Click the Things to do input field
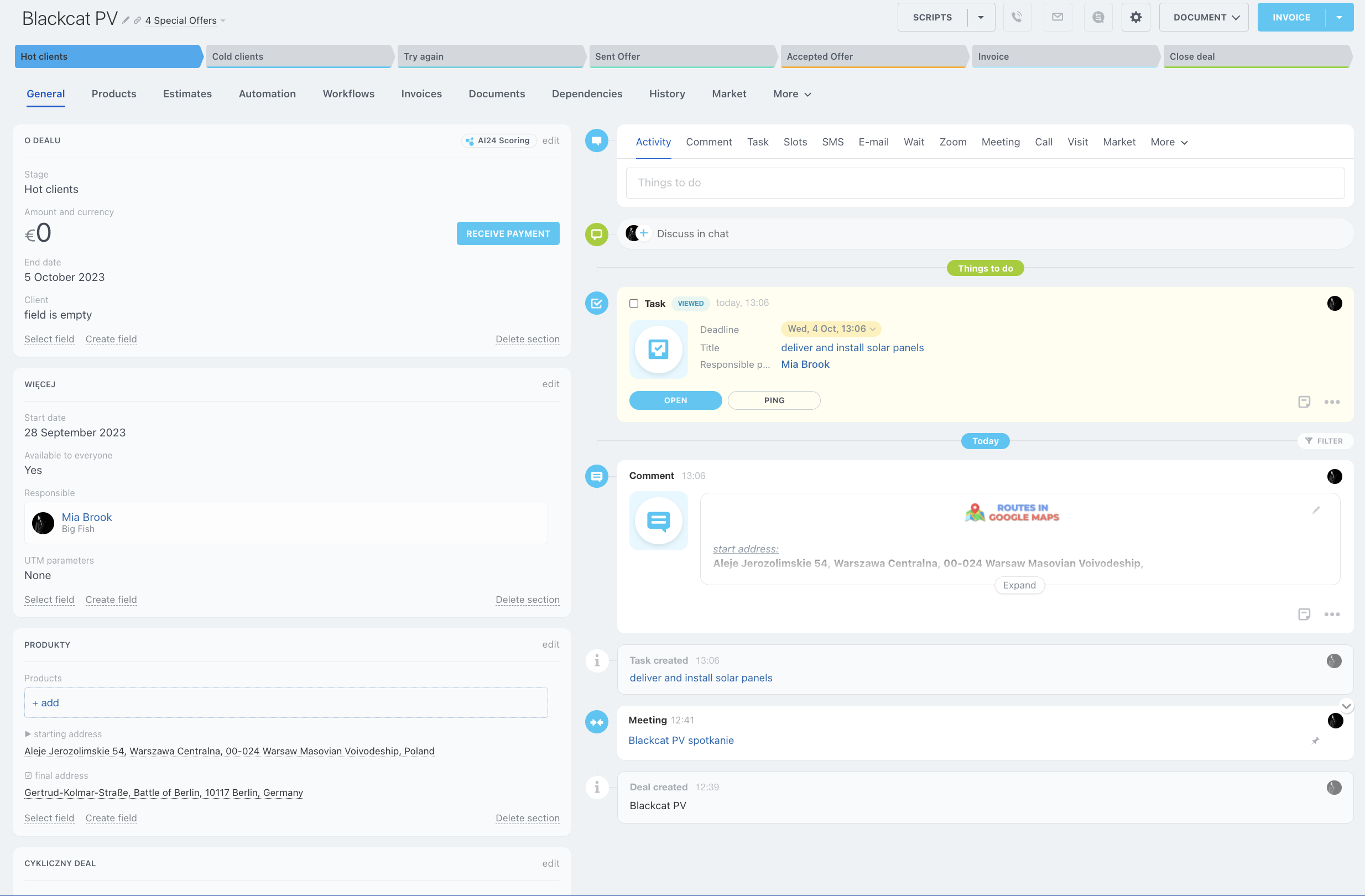The image size is (1365, 896). (x=984, y=183)
